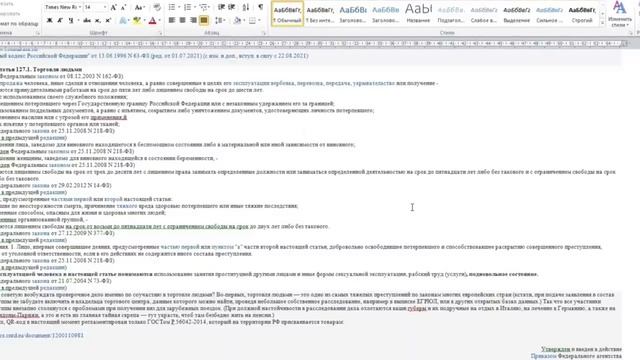Toggle italic formatting (К)

(60, 20)
